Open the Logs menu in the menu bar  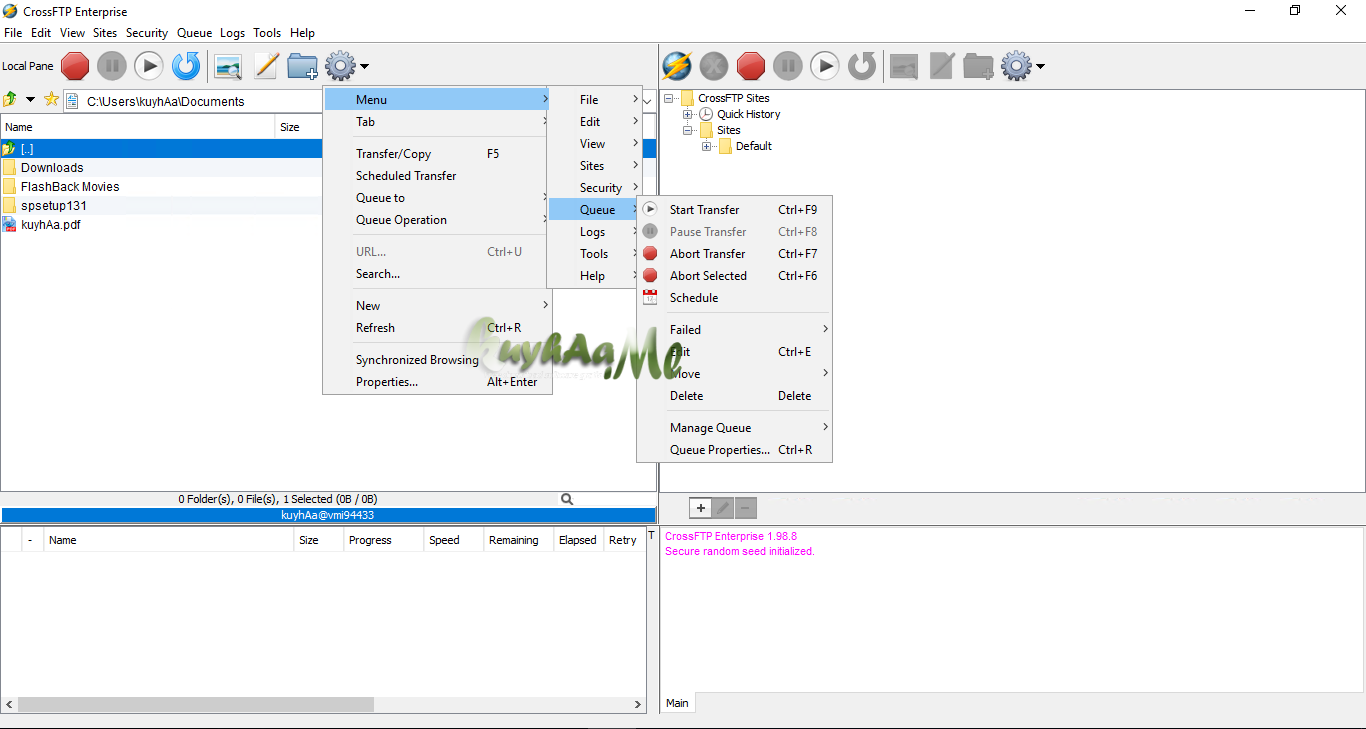pos(232,33)
